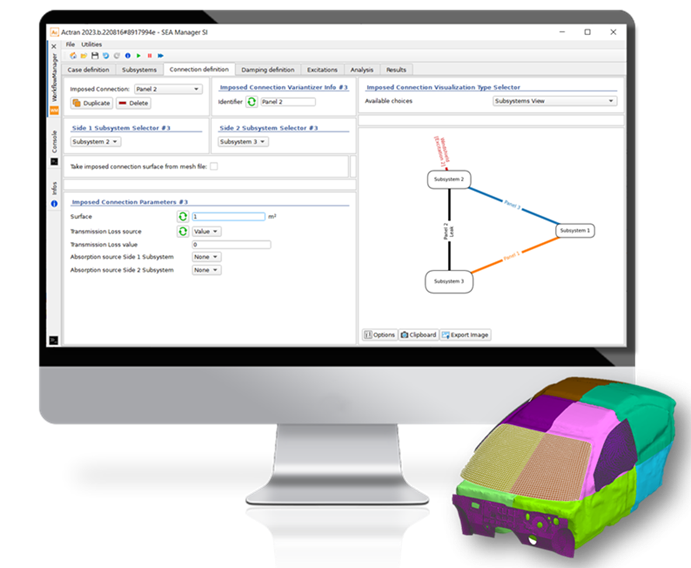Open the Imposed Connection Panel 2 dropdown

pyautogui.click(x=168, y=89)
